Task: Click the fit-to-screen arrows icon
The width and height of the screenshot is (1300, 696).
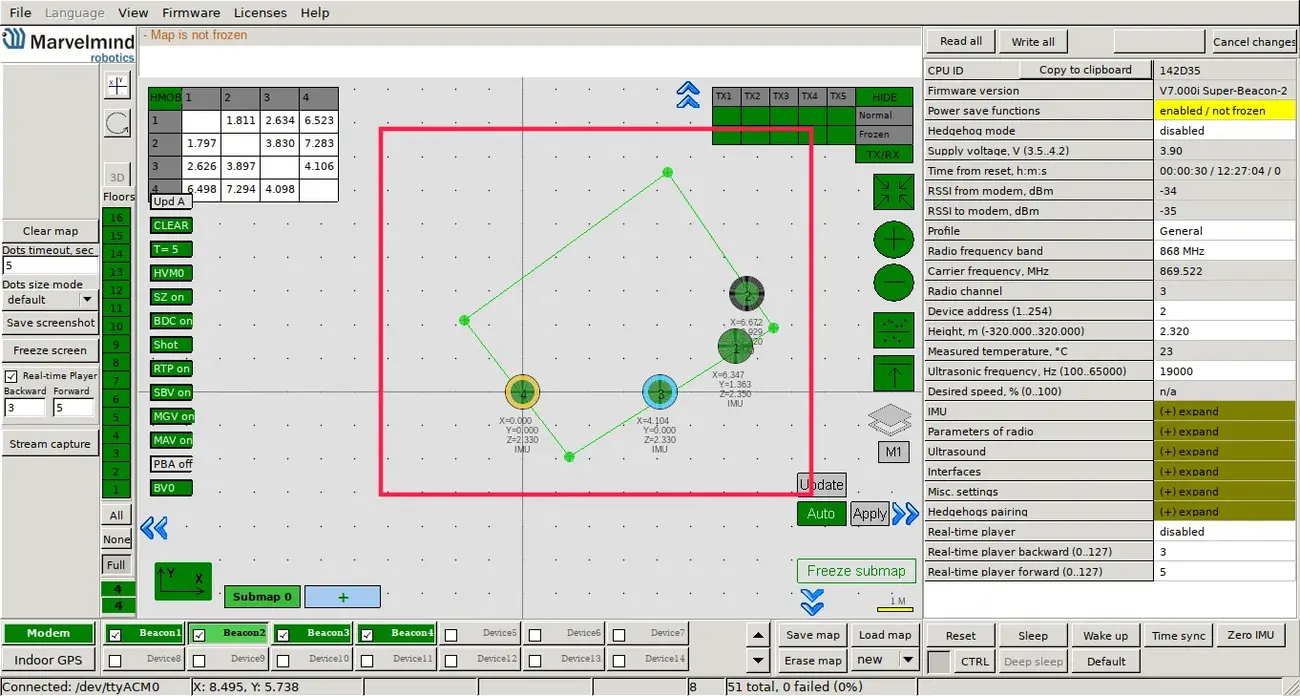Action: tap(893, 192)
